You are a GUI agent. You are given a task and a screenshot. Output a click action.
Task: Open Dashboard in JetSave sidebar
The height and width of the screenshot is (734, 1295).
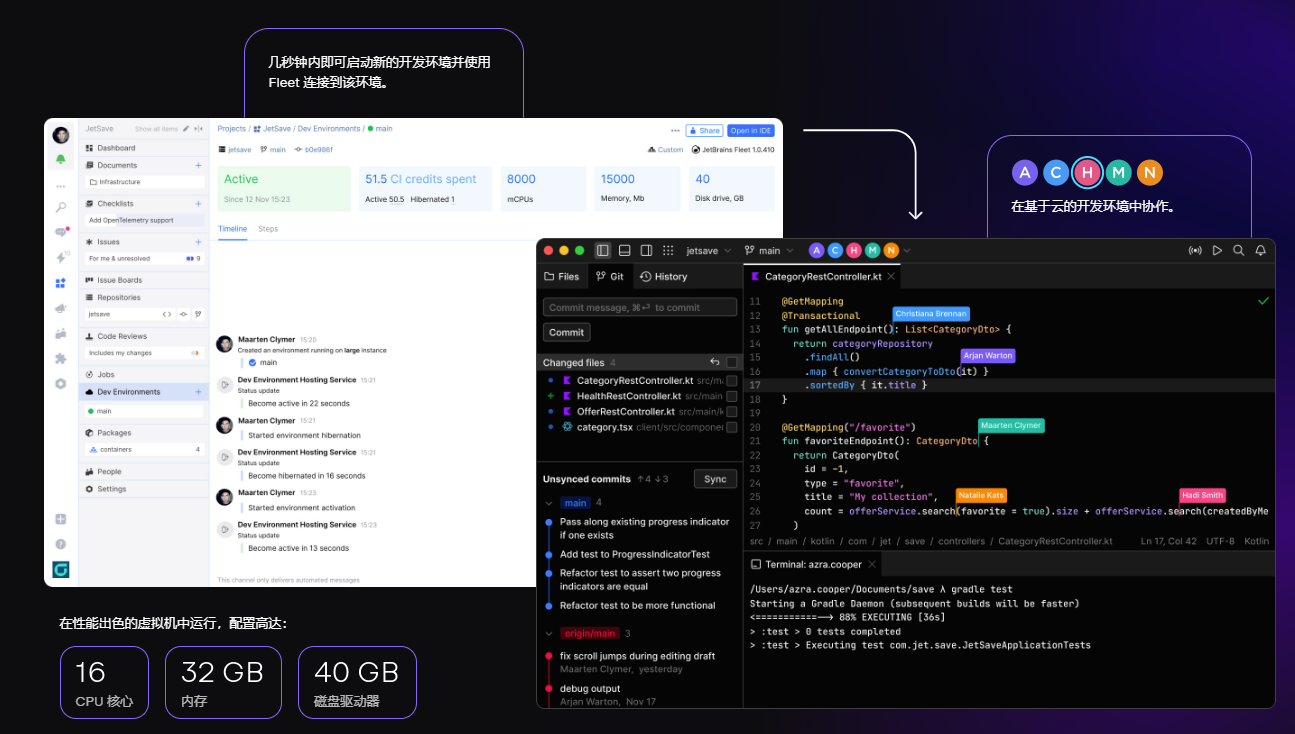click(142, 148)
